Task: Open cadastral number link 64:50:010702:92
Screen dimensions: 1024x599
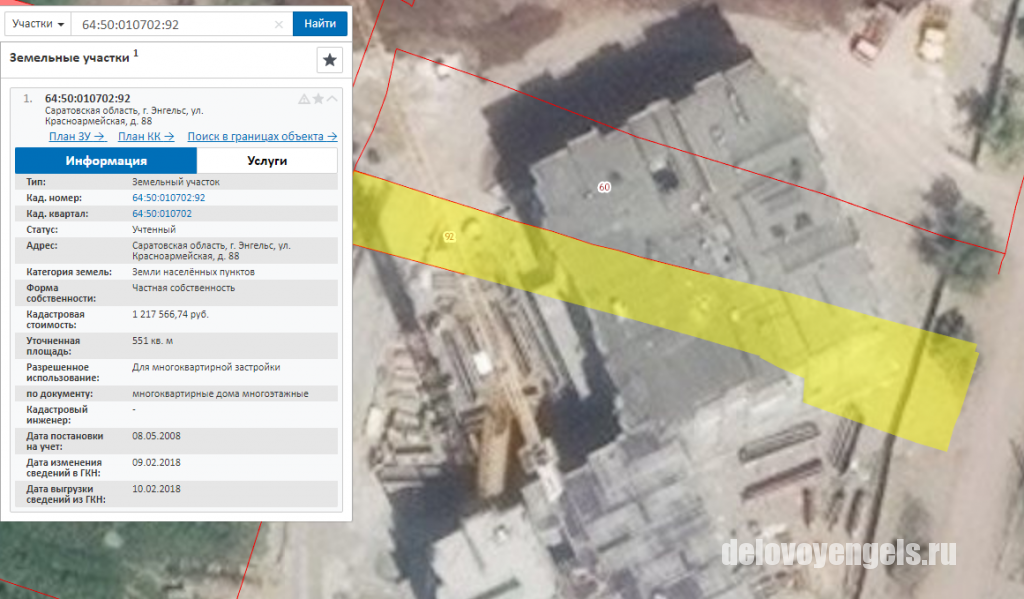Action: [168, 198]
